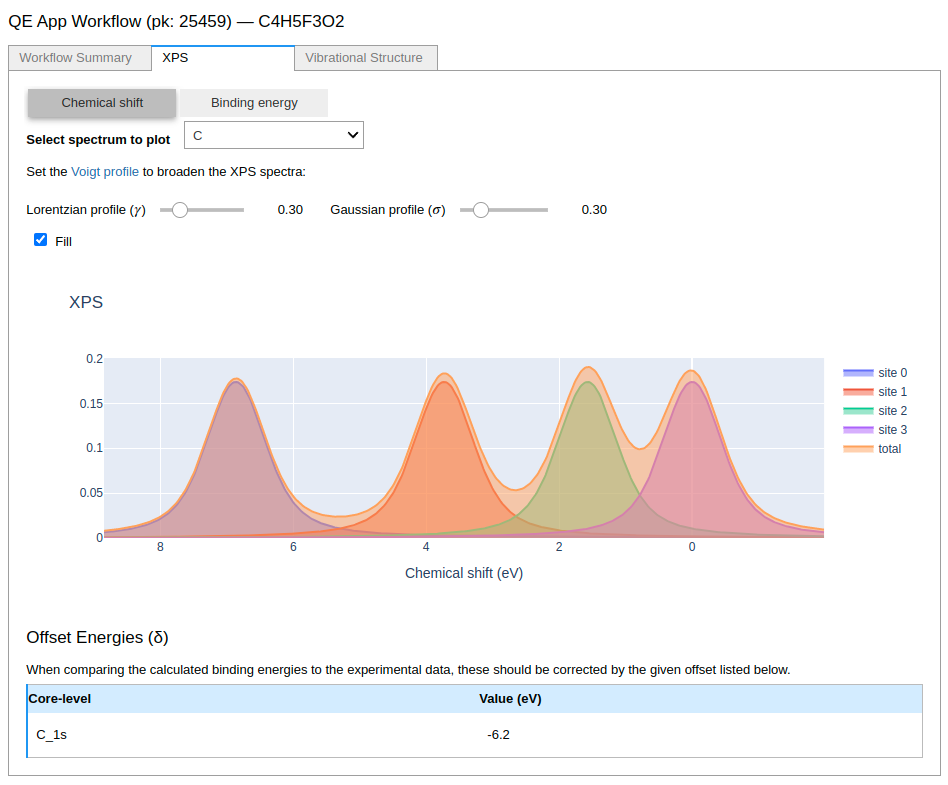The width and height of the screenshot is (948, 785).
Task: Hide the total trace in legend
Action: 872,449
